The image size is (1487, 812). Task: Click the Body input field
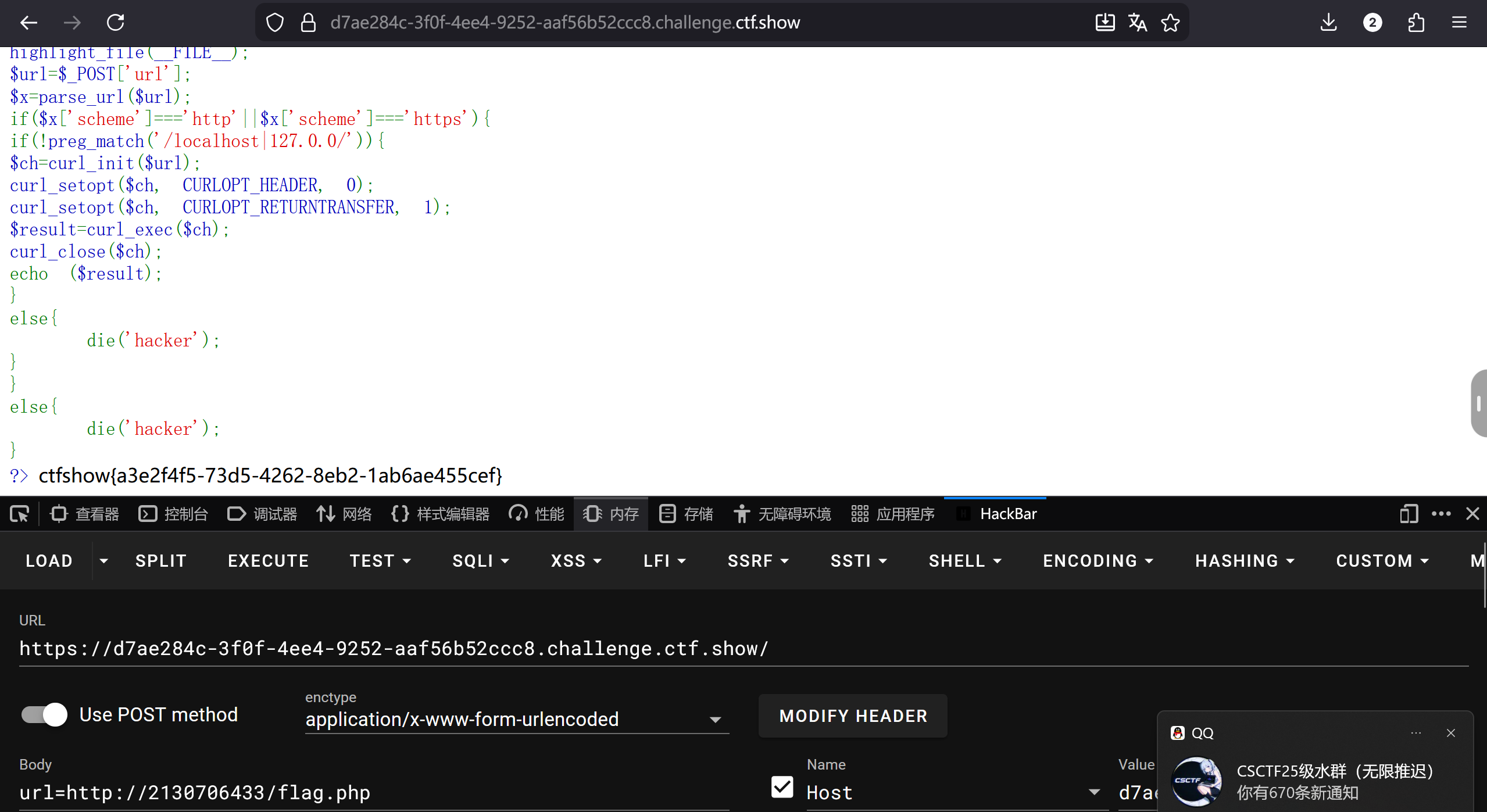[372, 793]
